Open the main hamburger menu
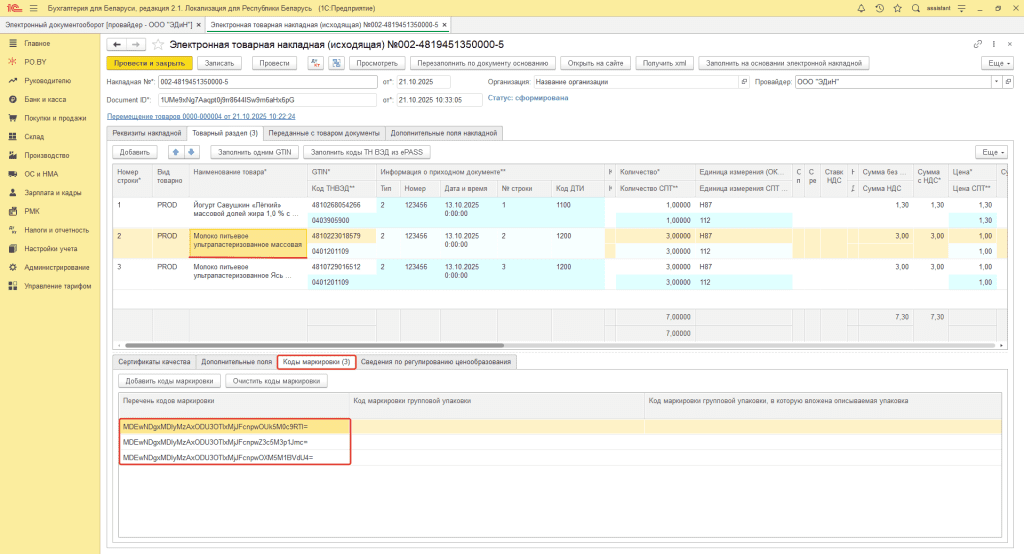The image size is (1024, 554). point(33,8)
